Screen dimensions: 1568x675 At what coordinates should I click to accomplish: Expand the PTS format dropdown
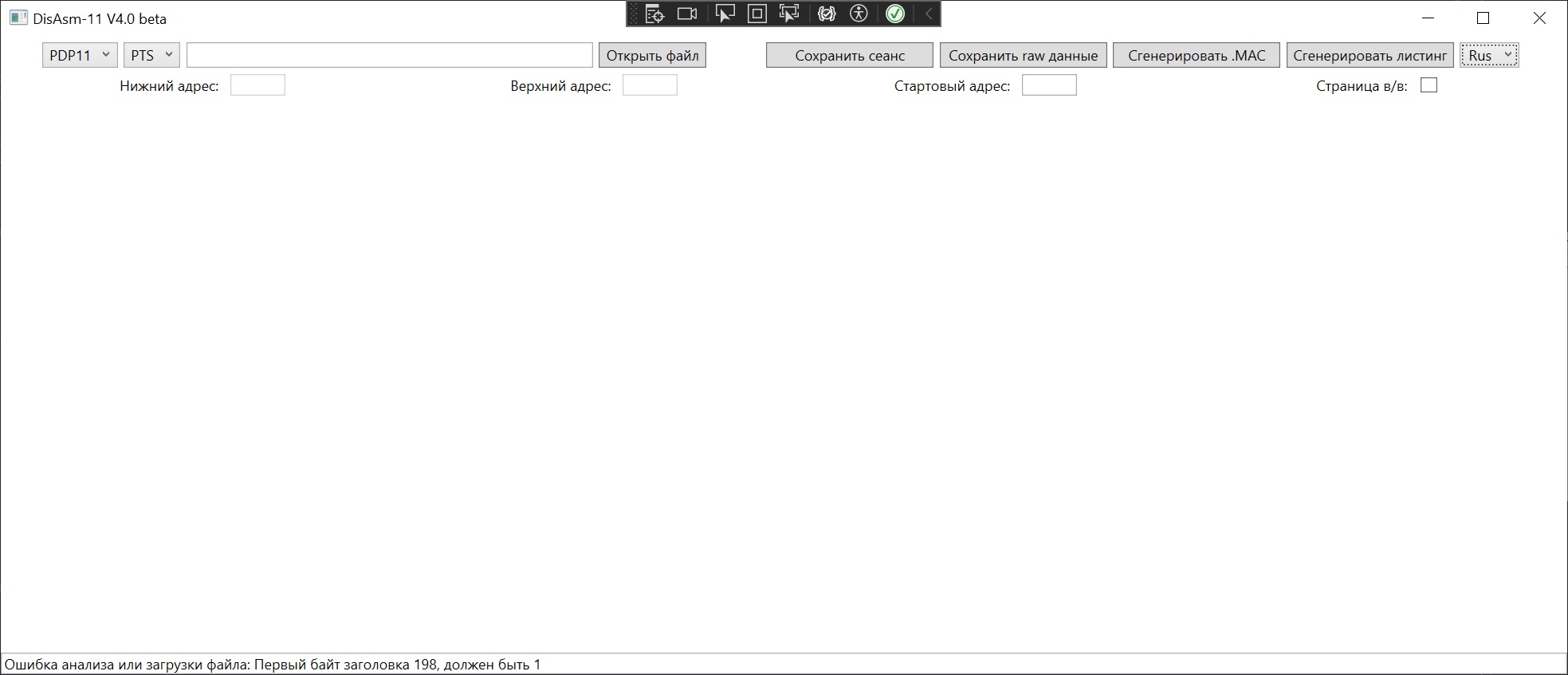pyautogui.click(x=151, y=55)
